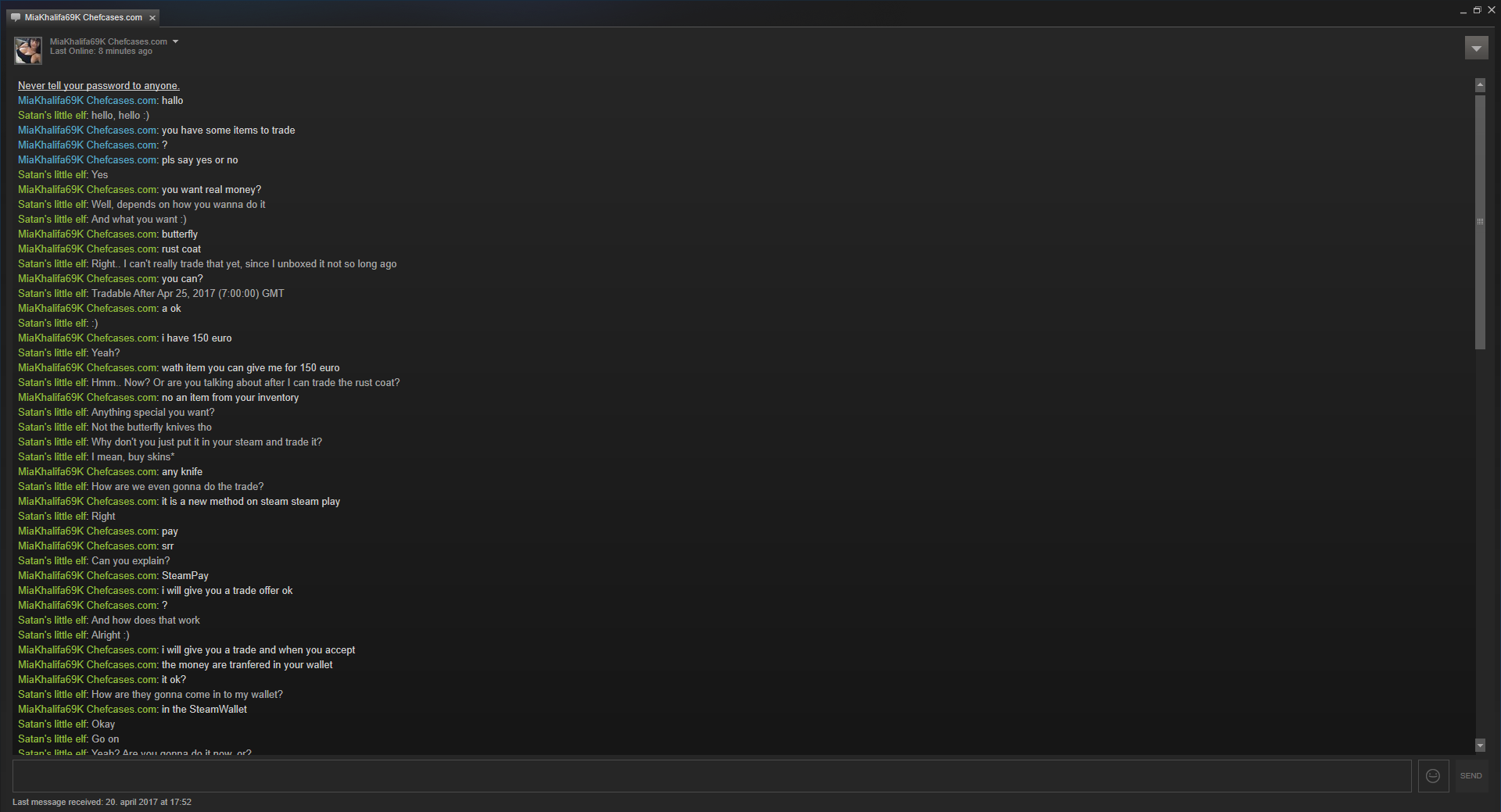This screenshot has height=812, width=1501.
Task: Focus the message input box
Action: [x=711, y=776]
